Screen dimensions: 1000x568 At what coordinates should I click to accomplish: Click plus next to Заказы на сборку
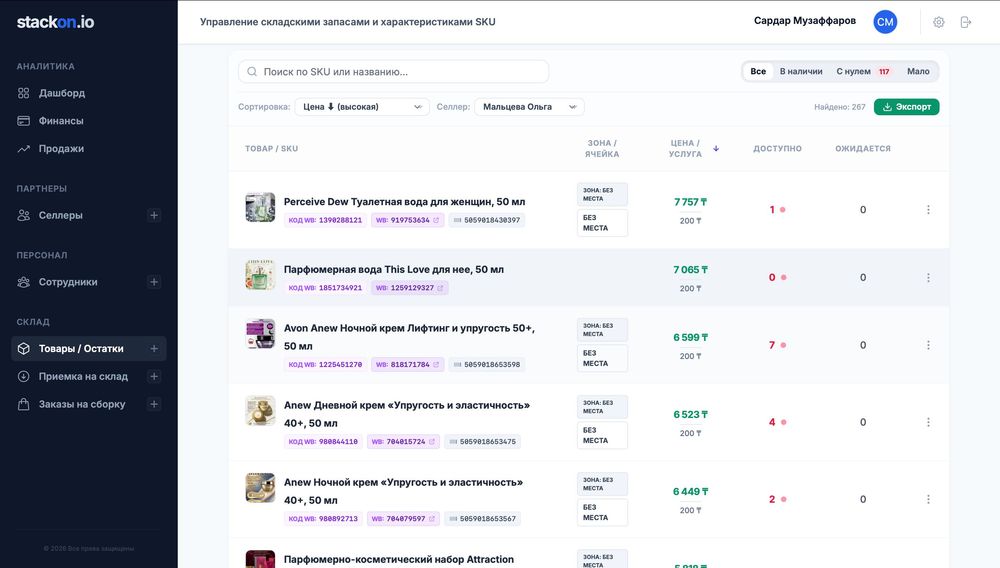154,404
